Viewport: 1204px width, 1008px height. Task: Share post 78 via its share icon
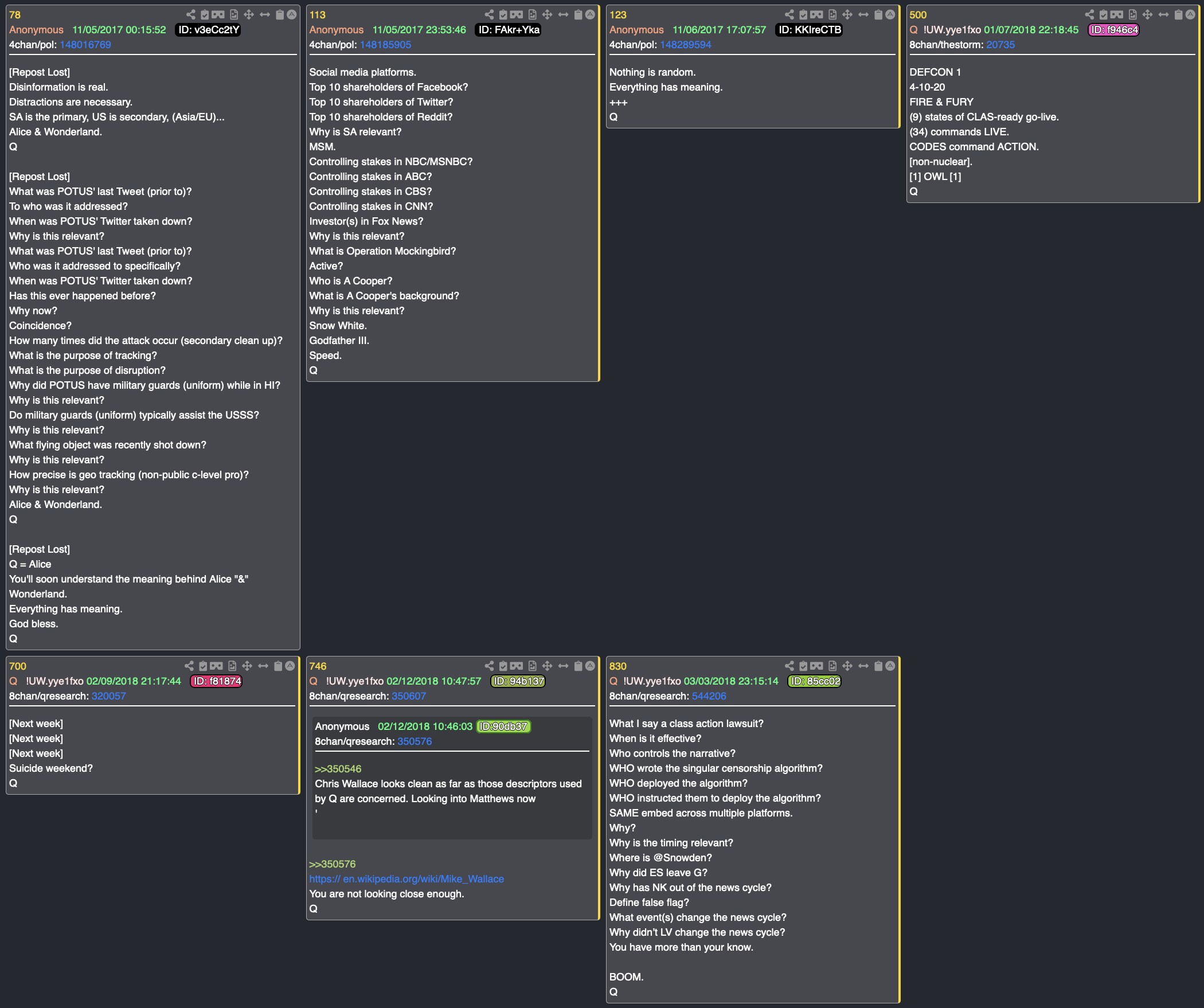point(190,14)
